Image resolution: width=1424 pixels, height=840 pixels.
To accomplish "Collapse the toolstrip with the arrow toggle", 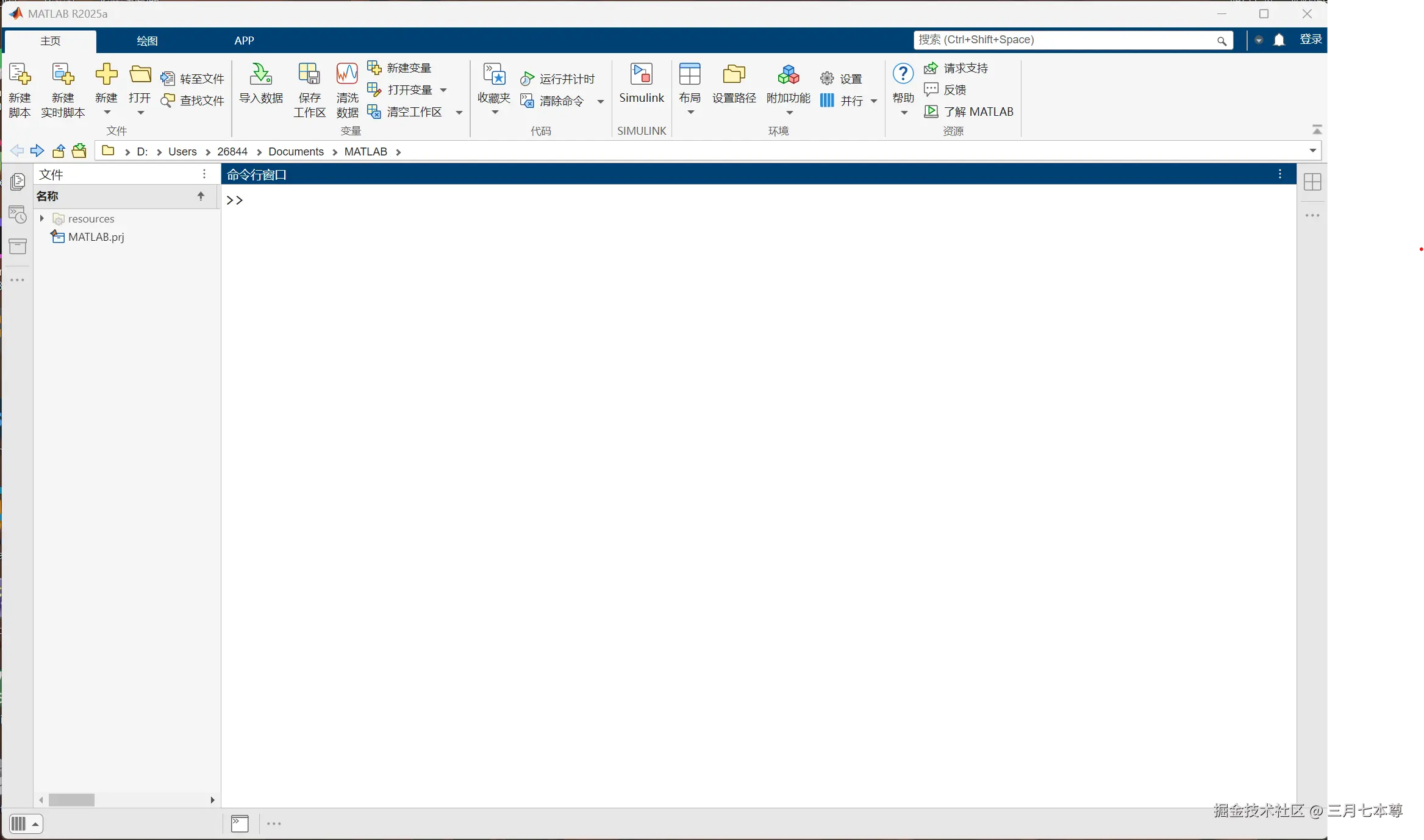I will [1317, 130].
